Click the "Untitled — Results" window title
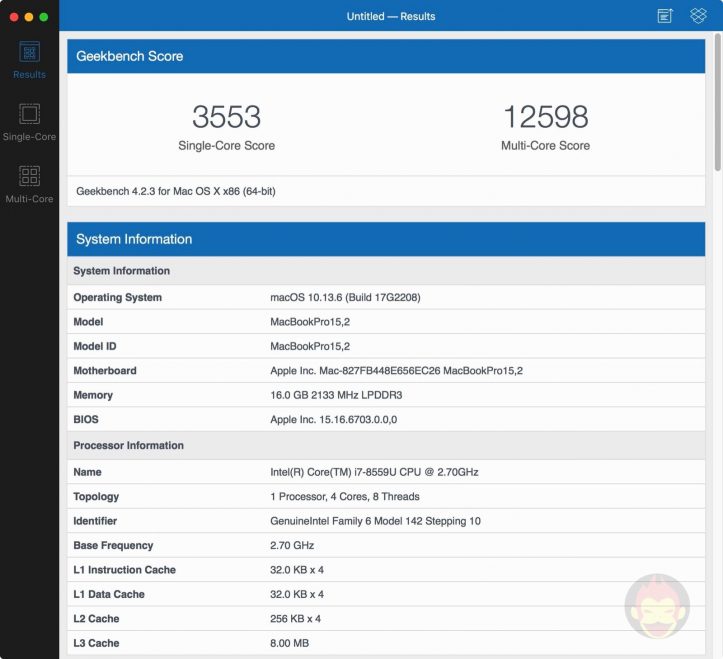723x659 pixels. click(x=391, y=16)
